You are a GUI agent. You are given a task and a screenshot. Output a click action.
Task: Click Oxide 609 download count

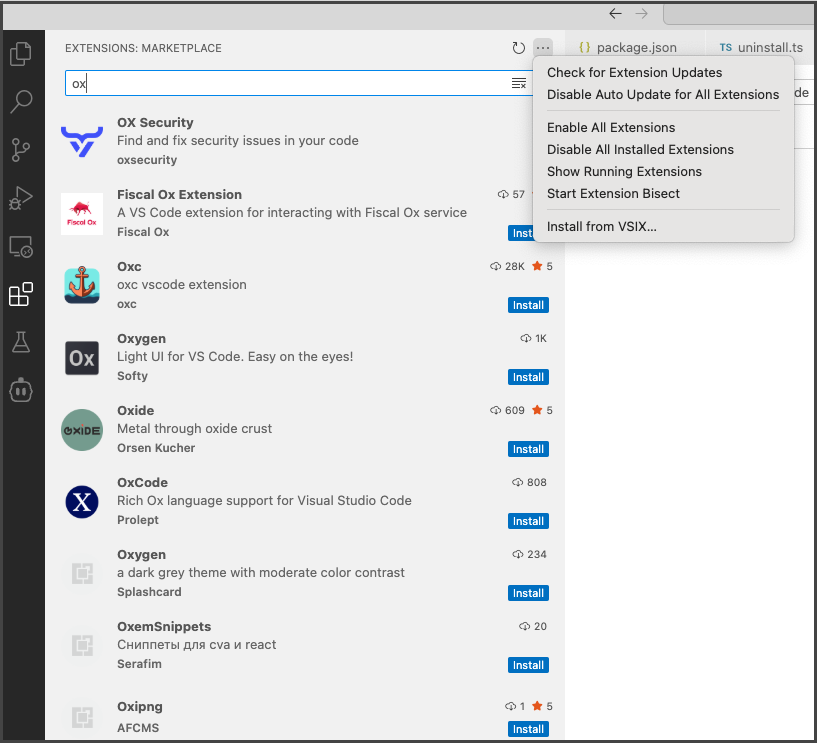click(x=507, y=411)
